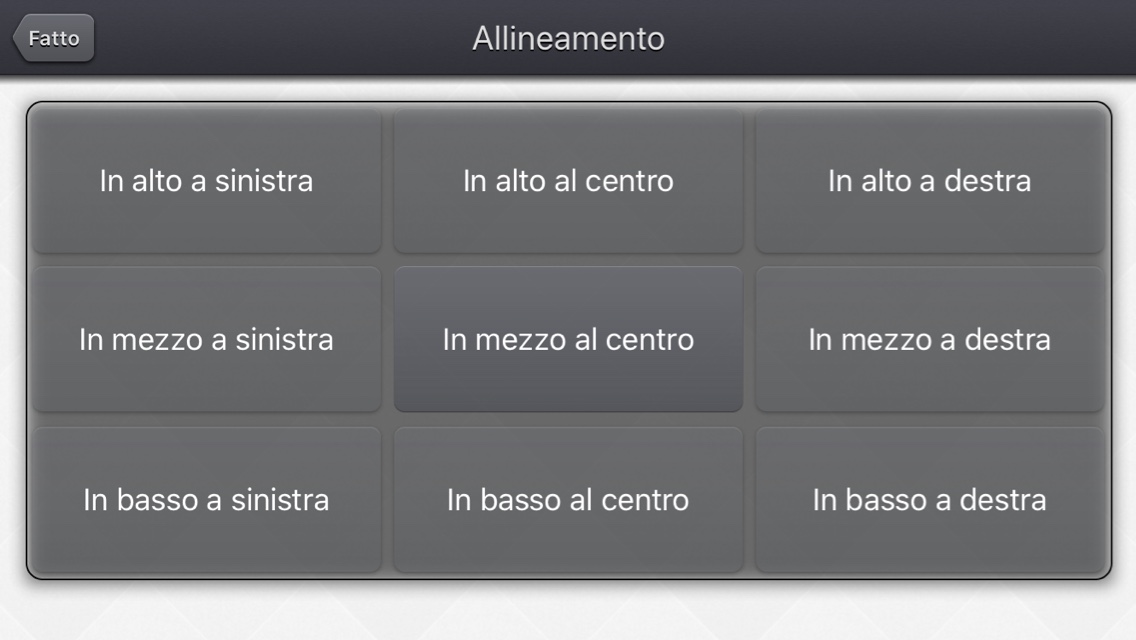Viewport: 1136px width, 640px height.
Task: Set alignment to top center cell
Action: tap(568, 180)
